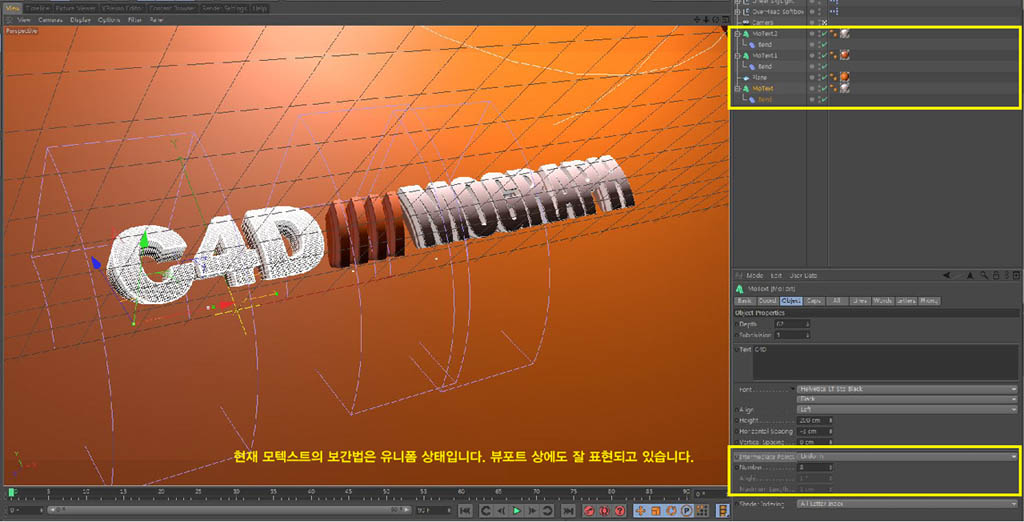Go to the next keyframe
This screenshot has height=522, width=1024.
tap(547, 511)
